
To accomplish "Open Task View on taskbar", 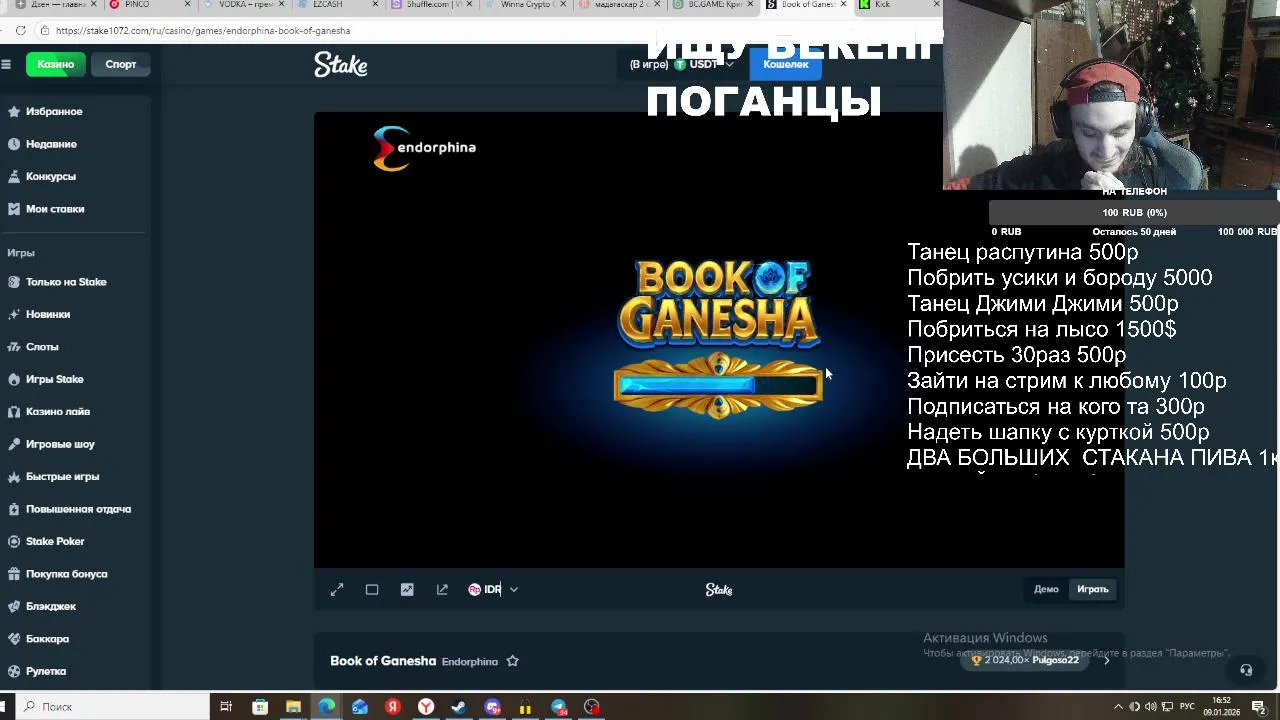I will click(x=226, y=707).
